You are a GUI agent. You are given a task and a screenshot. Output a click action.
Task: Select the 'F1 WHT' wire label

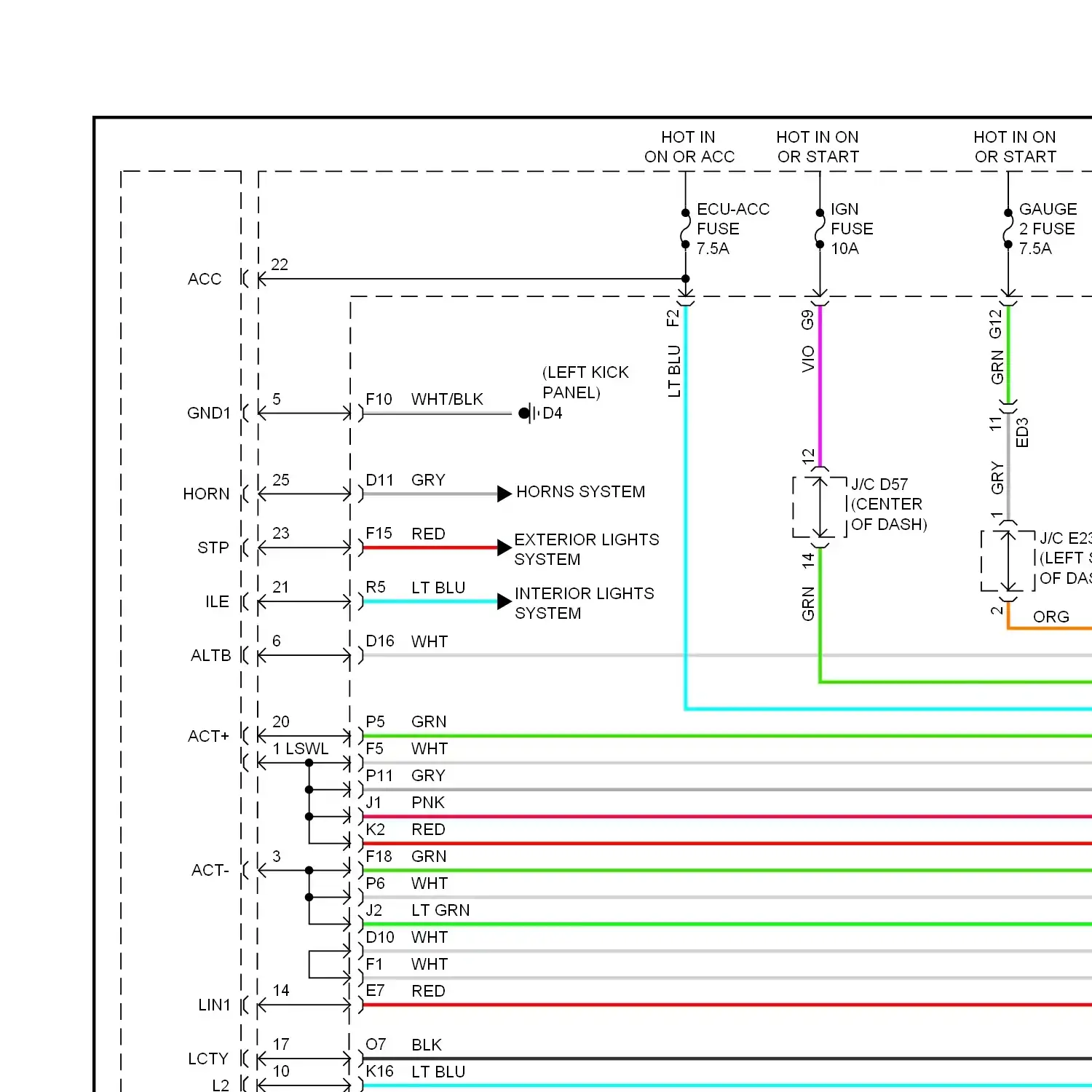tap(407, 964)
